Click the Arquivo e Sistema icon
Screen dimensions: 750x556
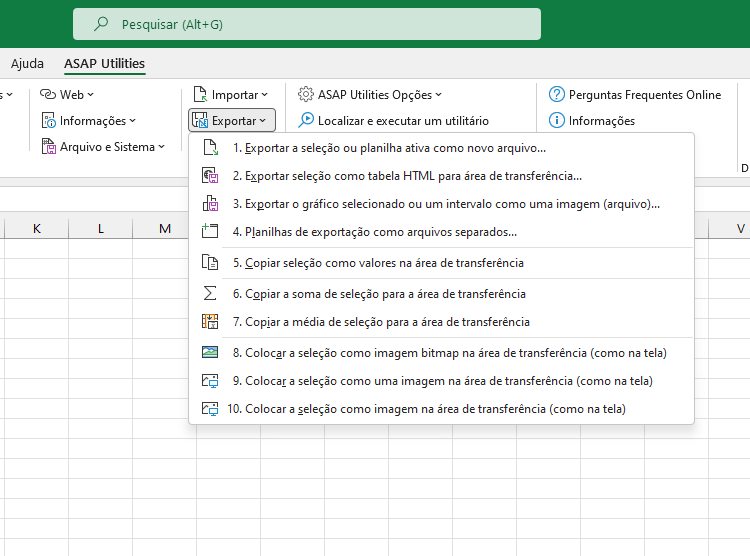pyautogui.click(x=48, y=146)
